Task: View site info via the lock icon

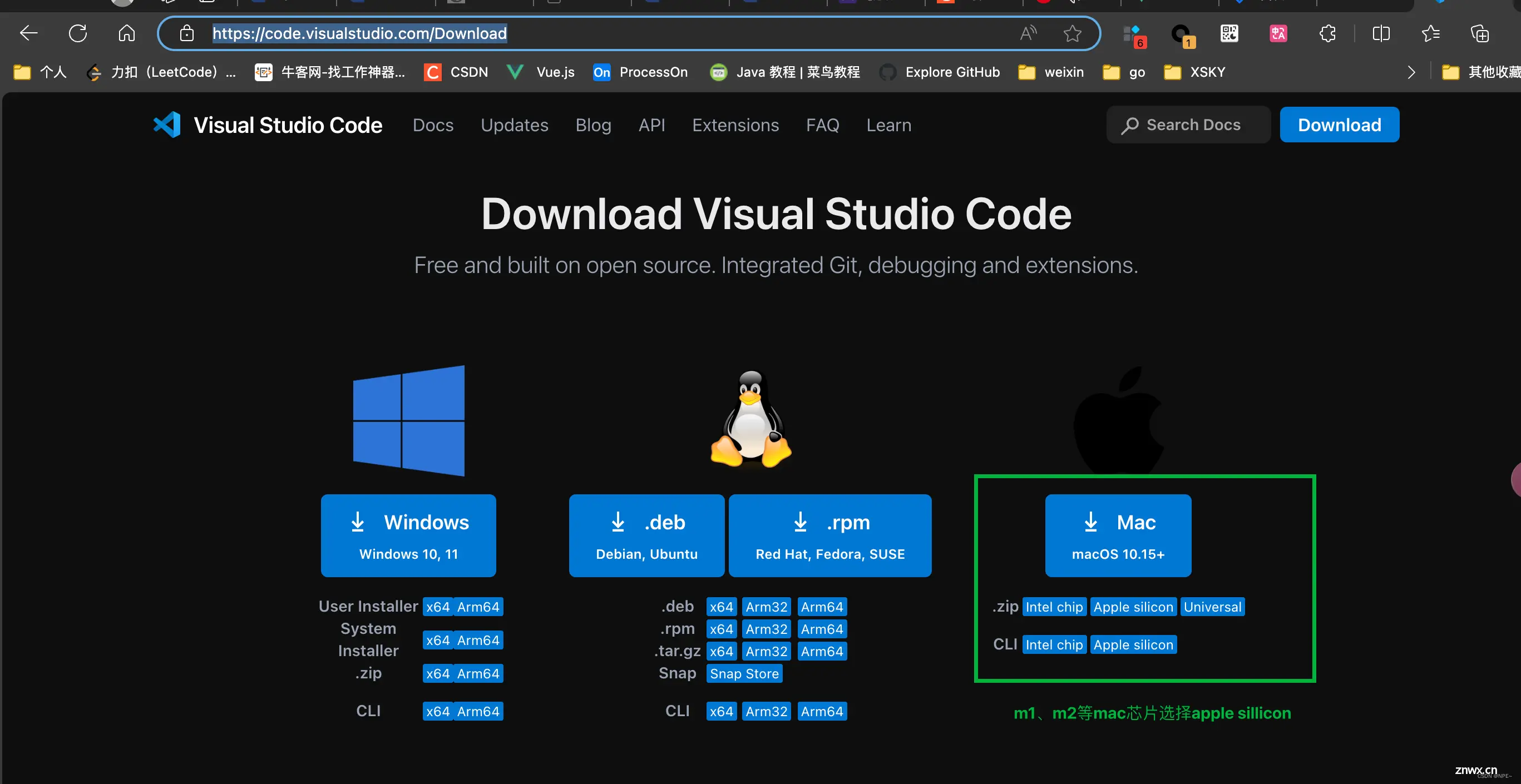Action: click(x=186, y=33)
